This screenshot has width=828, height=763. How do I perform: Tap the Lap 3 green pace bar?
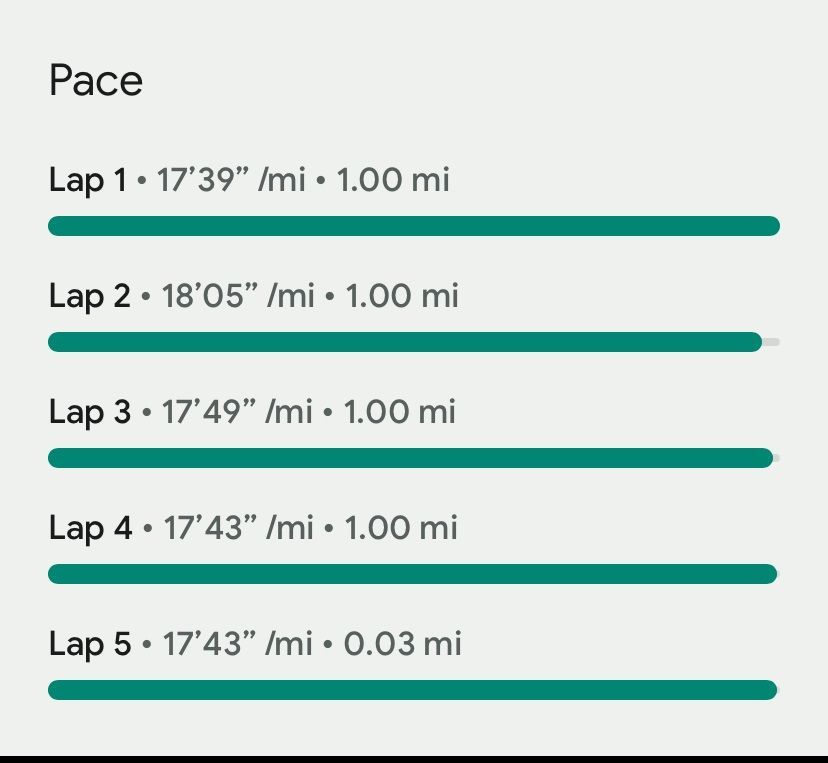tap(410, 458)
